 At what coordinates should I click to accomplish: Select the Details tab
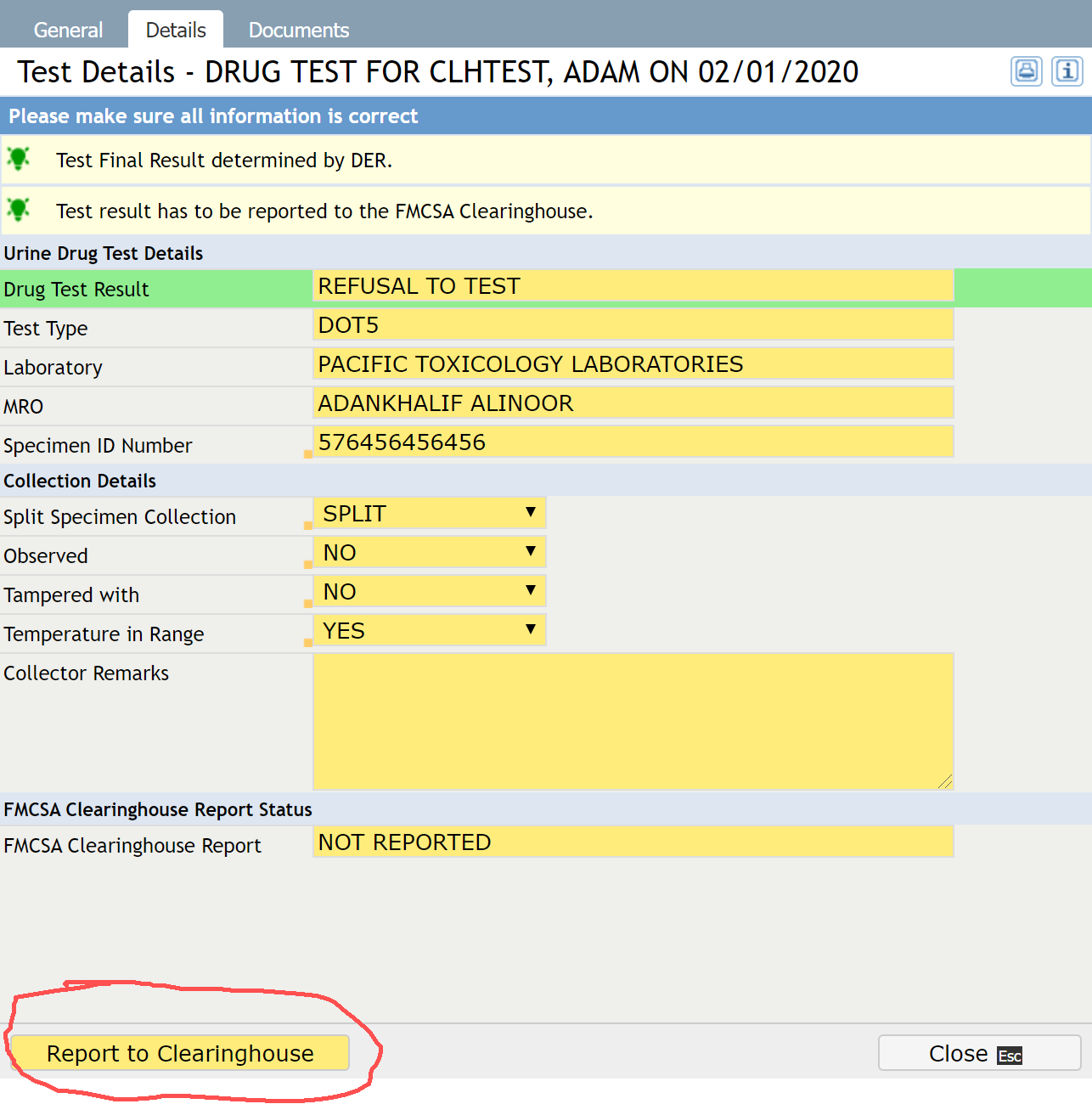(176, 31)
